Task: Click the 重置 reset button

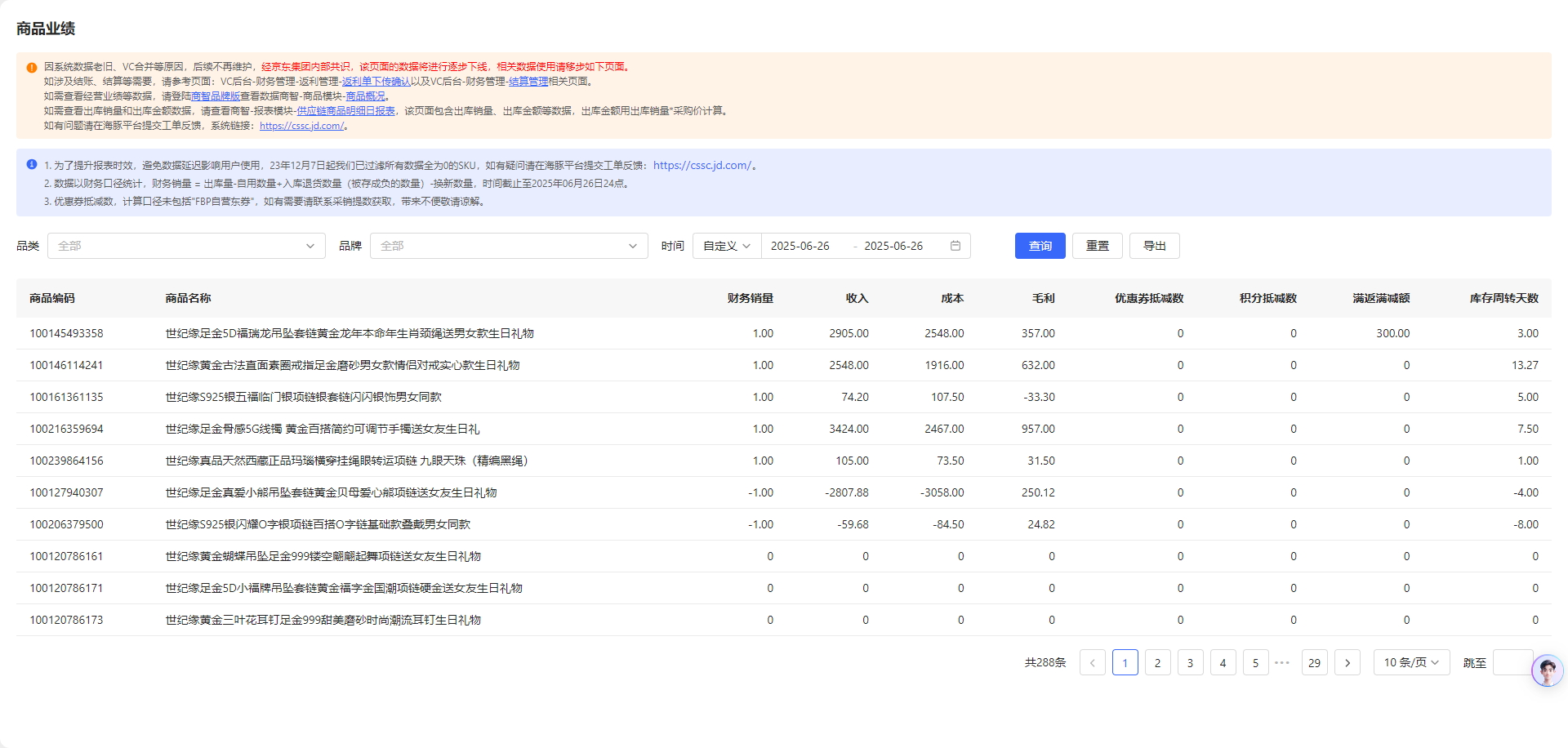Action: click(1097, 246)
